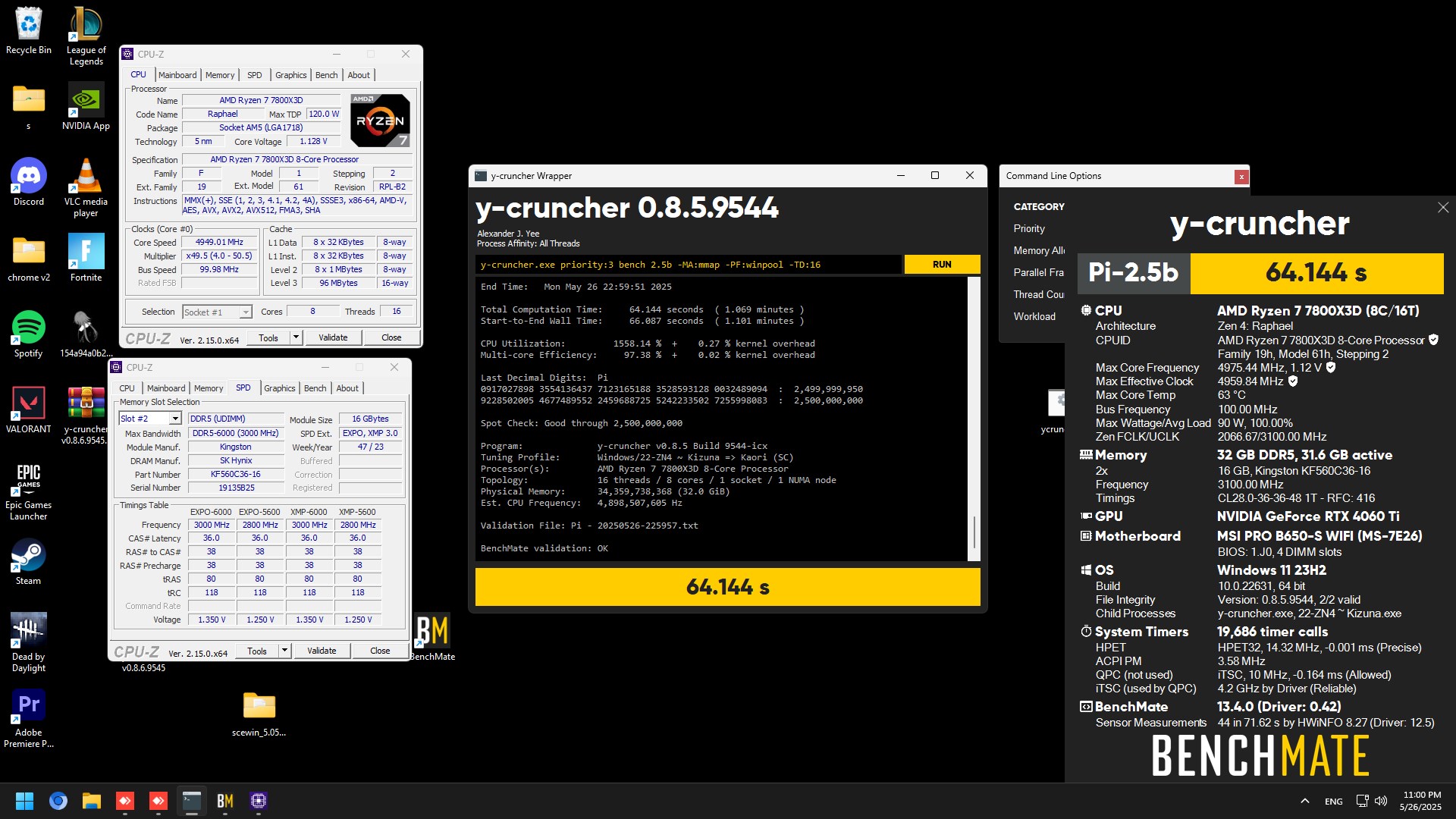Select Priority category in Command Line Options
This screenshot has width=1456, height=819.
tap(1029, 228)
